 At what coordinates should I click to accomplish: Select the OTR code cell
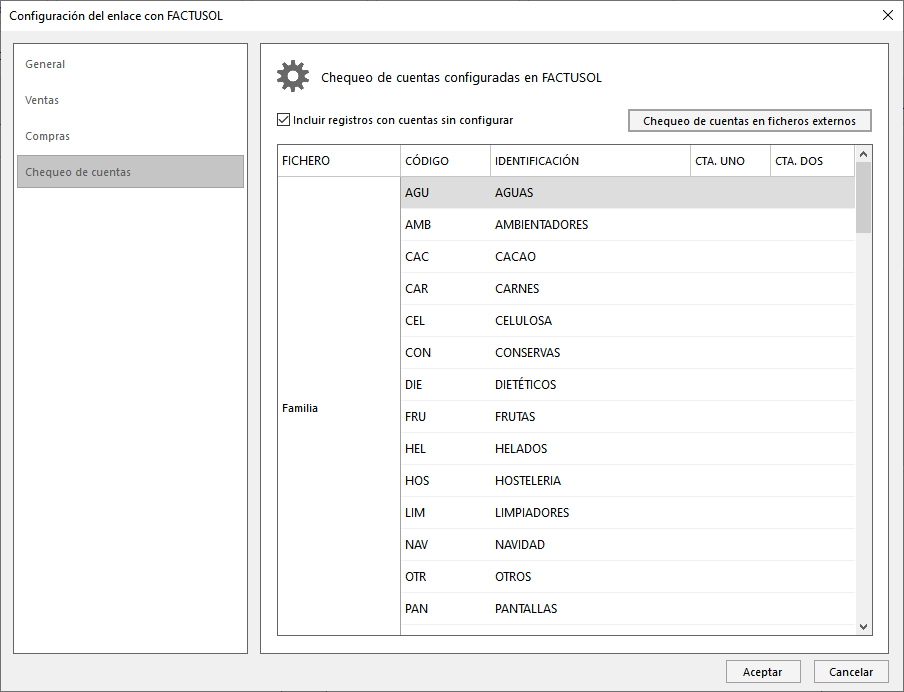(445, 577)
